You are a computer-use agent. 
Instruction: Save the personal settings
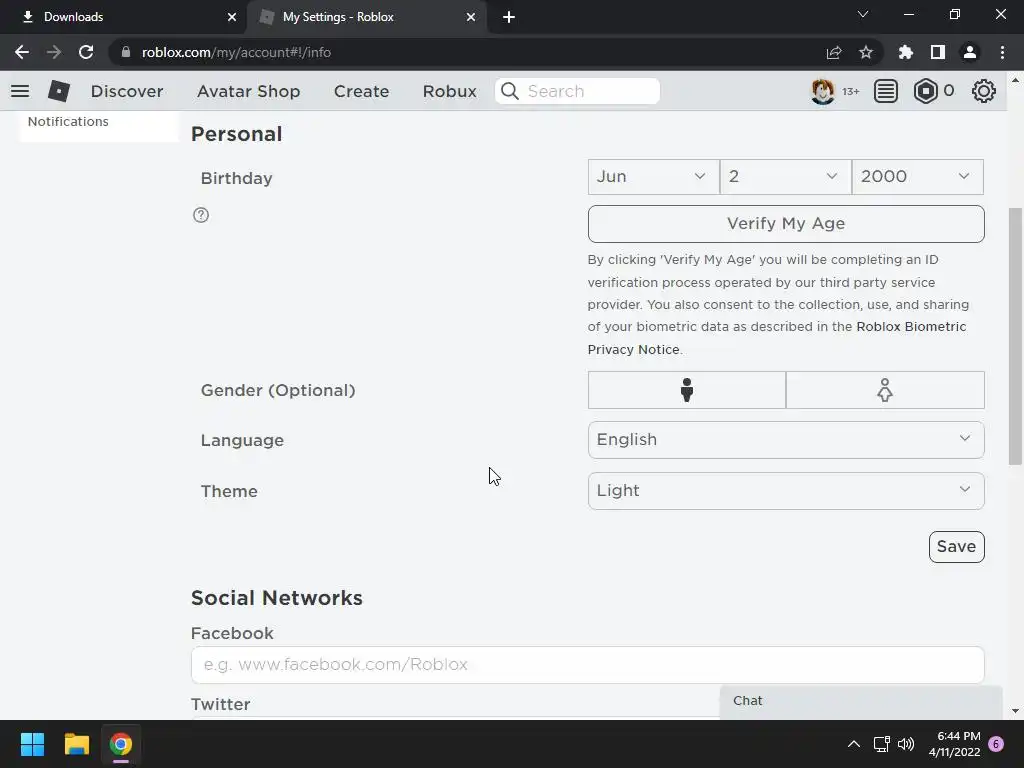click(x=956, y=547)
